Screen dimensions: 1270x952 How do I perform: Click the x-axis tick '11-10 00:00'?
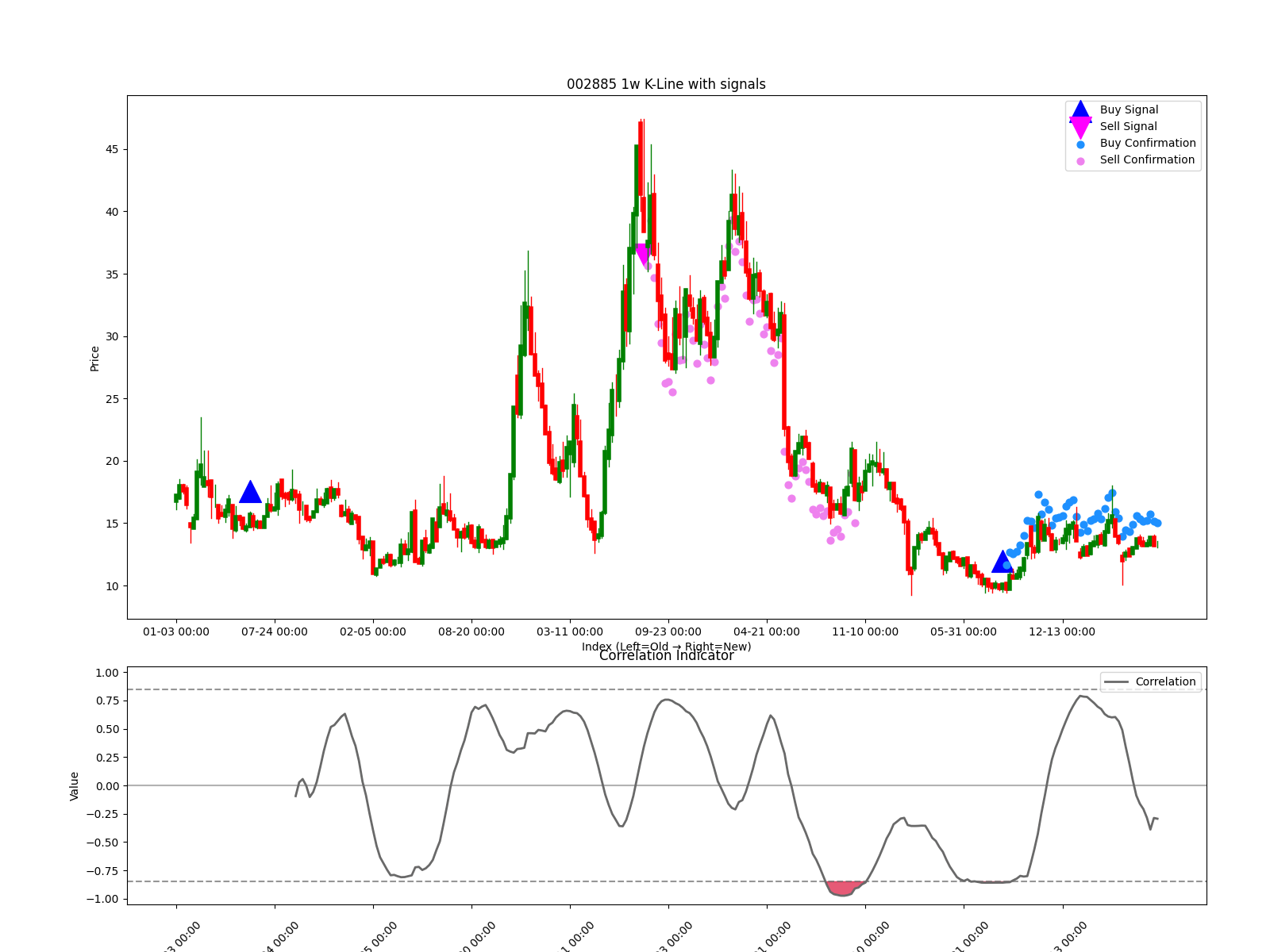[865, 631]
